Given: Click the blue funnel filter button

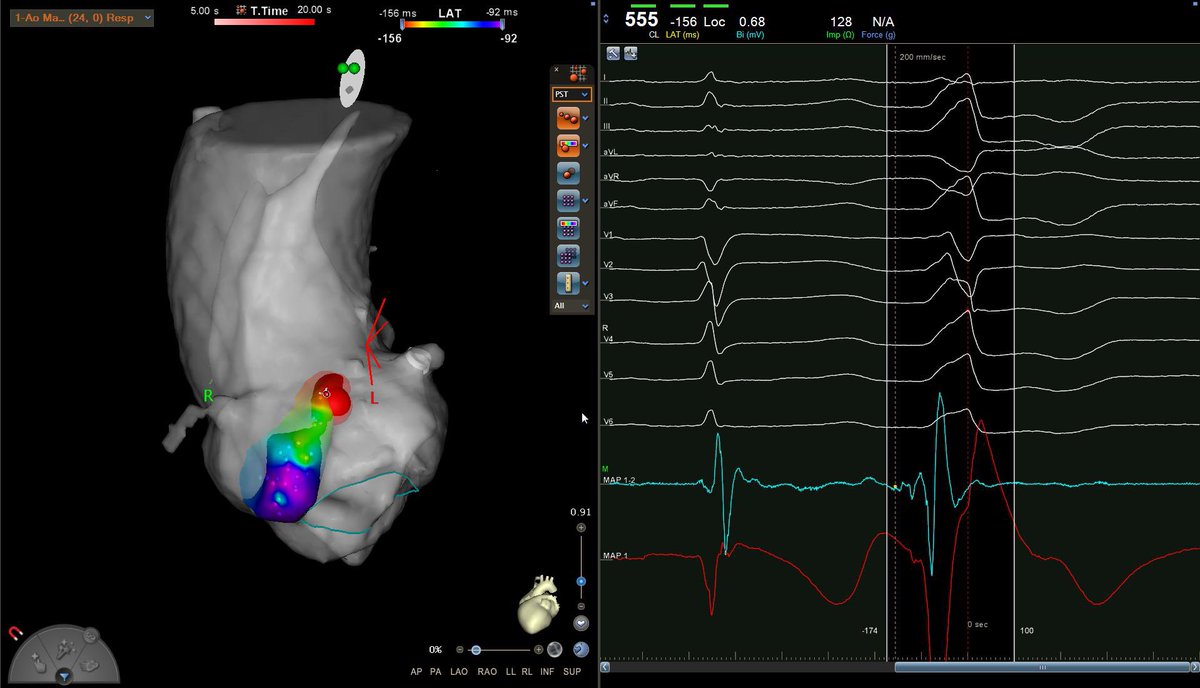Looking at the screenshot, I should tap(64, 677).
